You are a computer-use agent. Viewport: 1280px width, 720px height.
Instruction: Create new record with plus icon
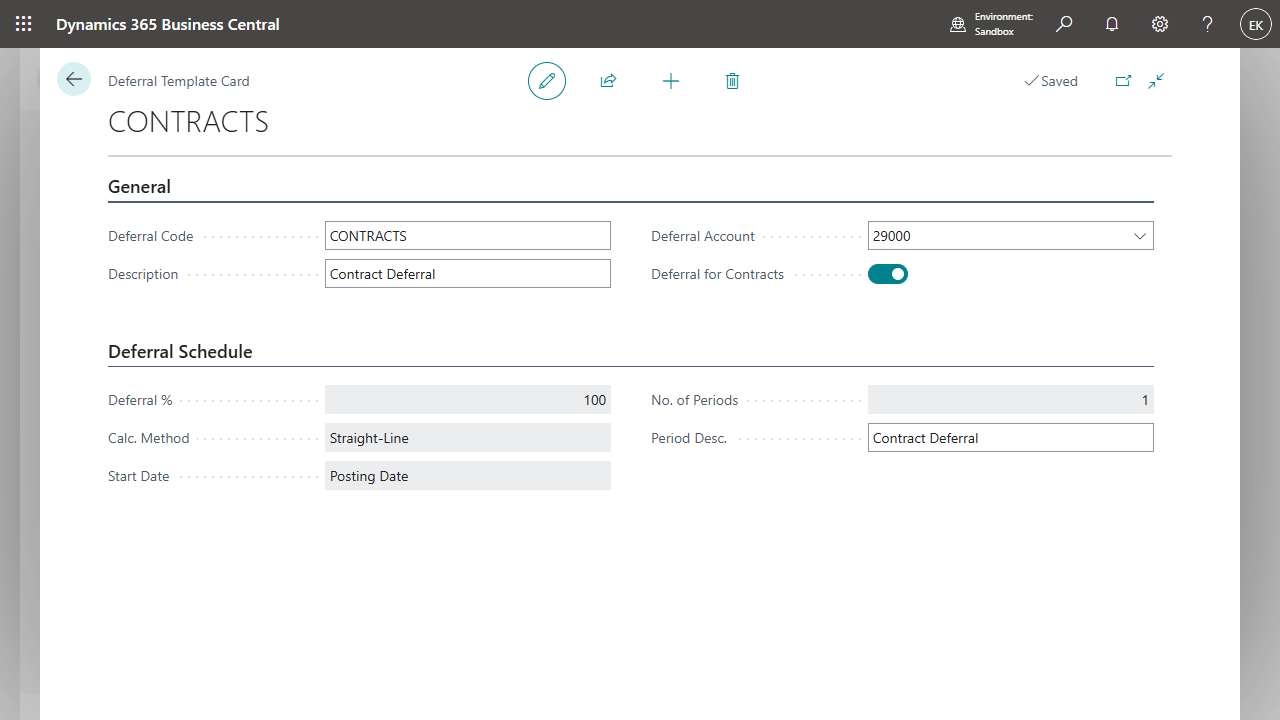click(x=671, y=81)
